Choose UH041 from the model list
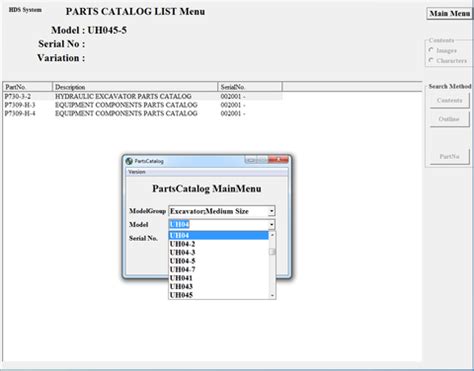The width and height of the screenshot is (474, 371). (219, 278)
